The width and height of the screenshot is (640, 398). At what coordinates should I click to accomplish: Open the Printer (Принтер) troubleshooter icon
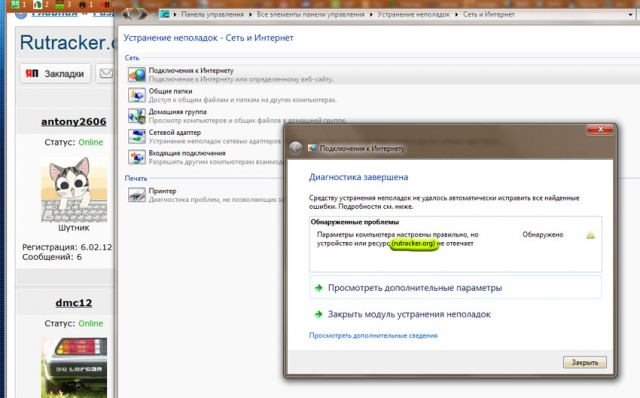(x=137, y=195)
